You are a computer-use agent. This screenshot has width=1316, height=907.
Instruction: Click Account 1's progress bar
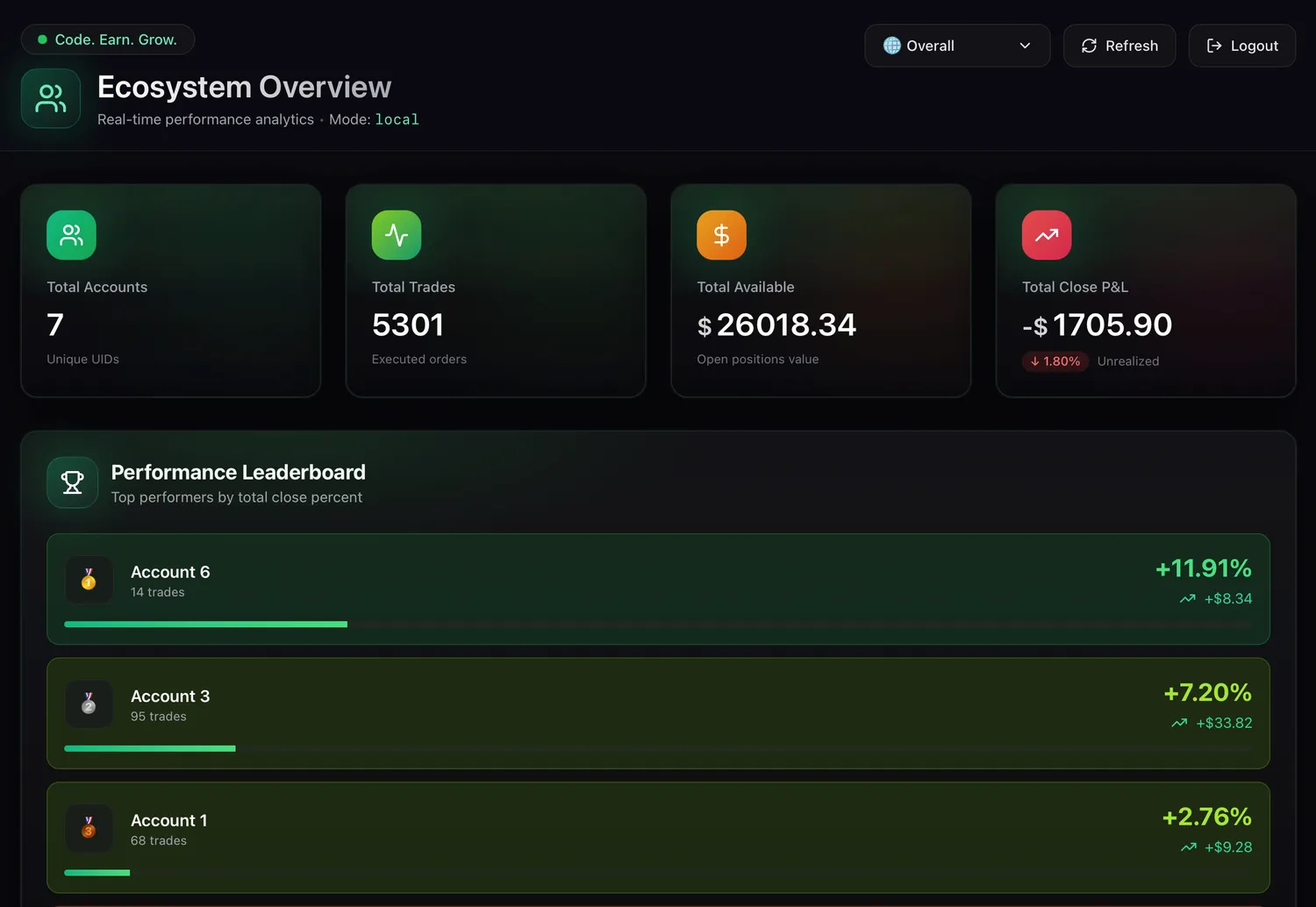coord(97,873)
